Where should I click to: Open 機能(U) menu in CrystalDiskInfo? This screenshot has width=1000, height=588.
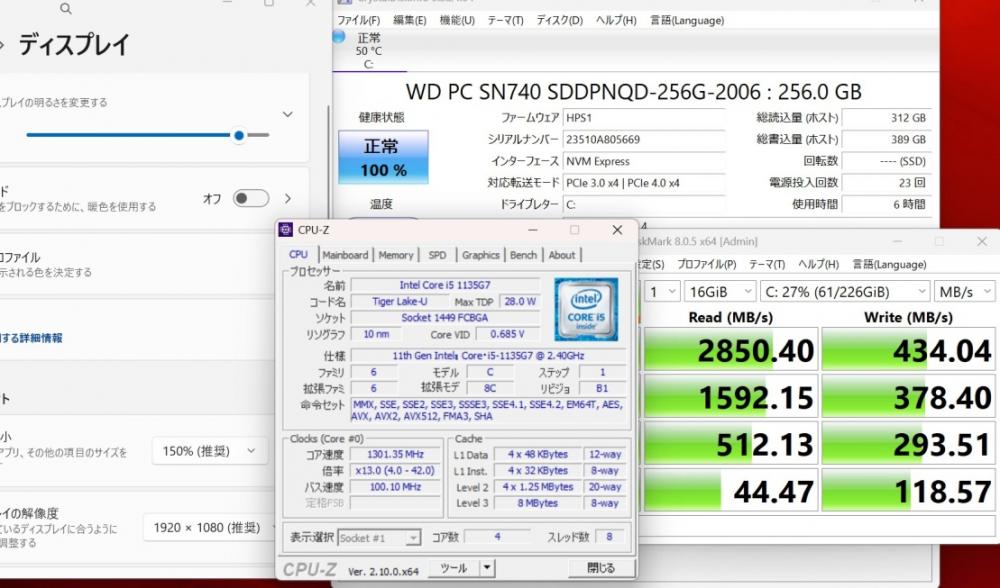(457, 20)
